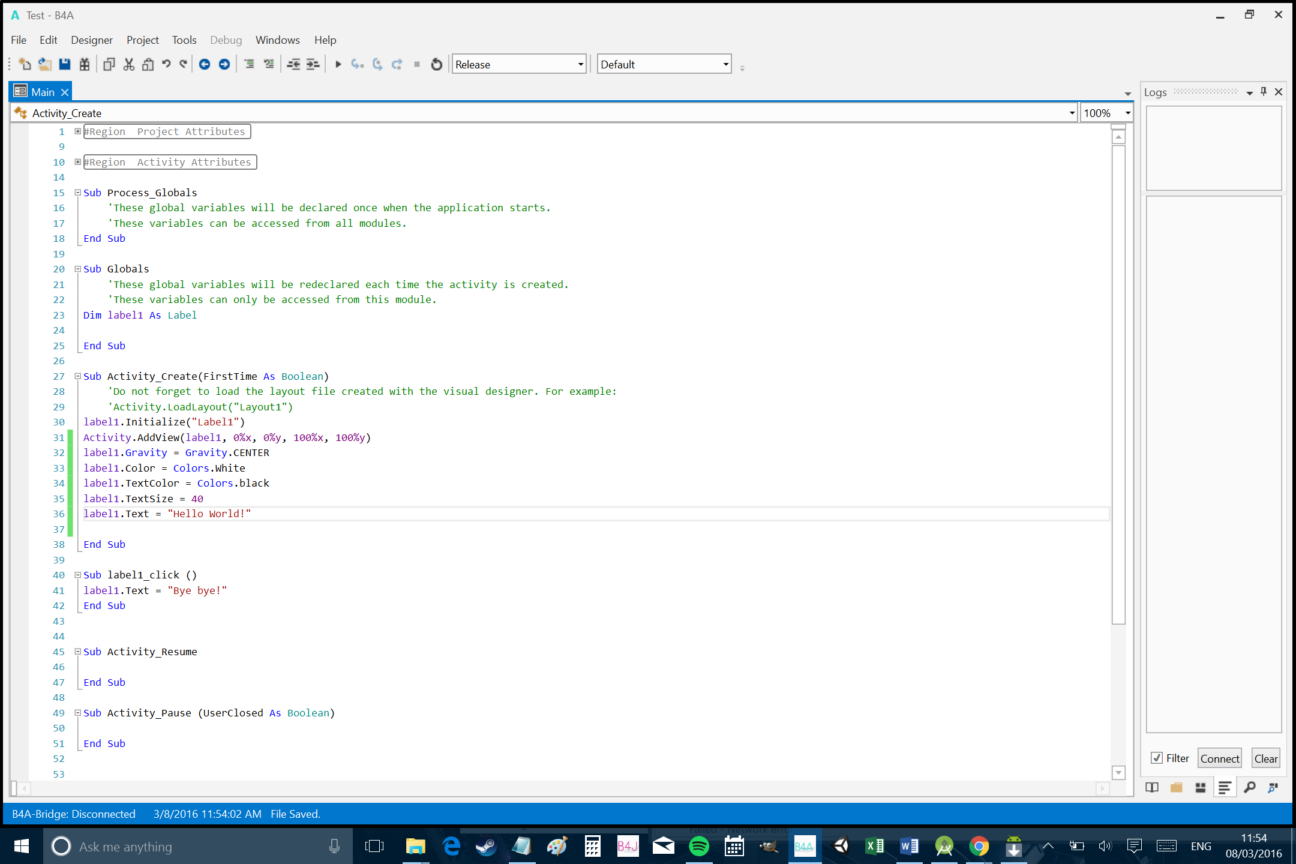Click the Restart circular arrow icon
This screenshot has height=864, width=1296.
coord(436,64)
